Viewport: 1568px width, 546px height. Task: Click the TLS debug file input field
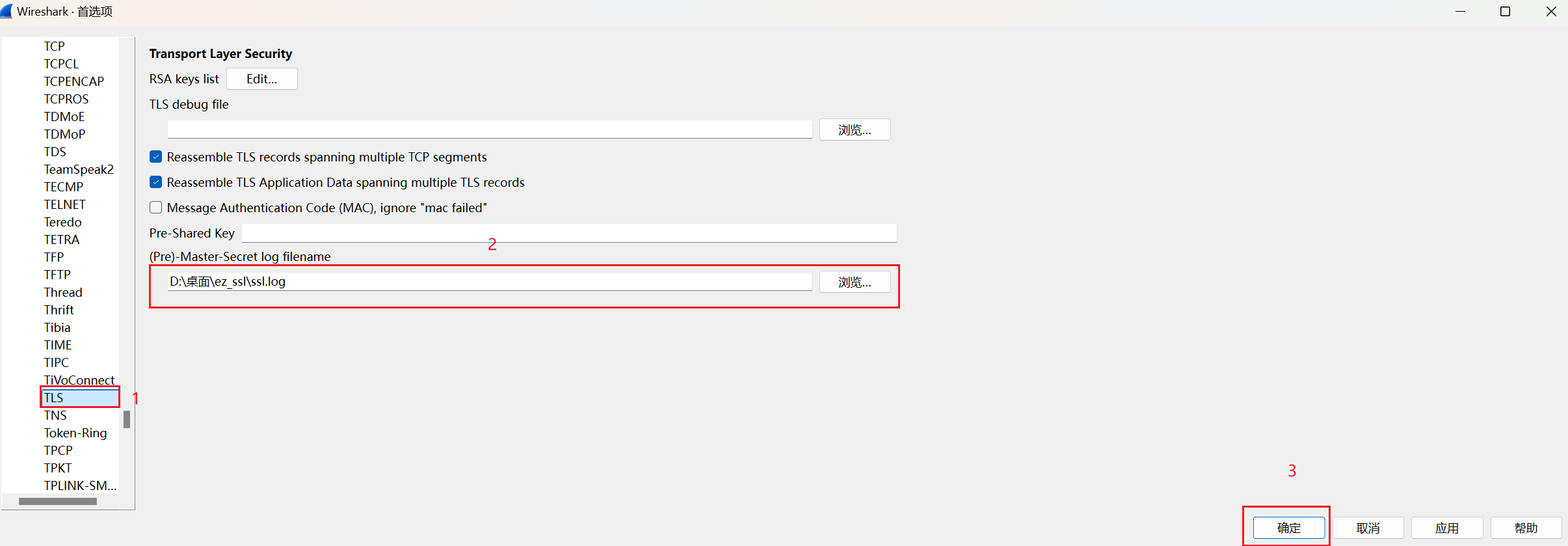(x=489, y=130)
